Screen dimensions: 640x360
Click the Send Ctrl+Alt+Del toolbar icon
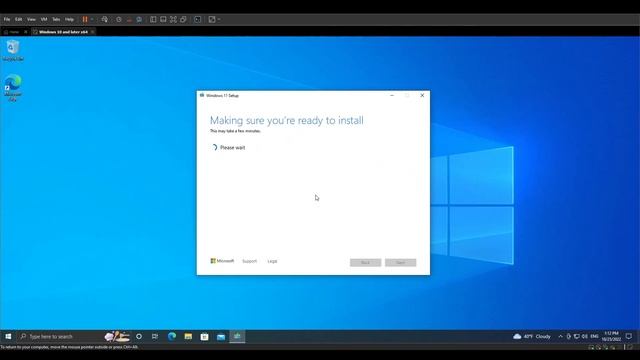[x=105, y=19]
